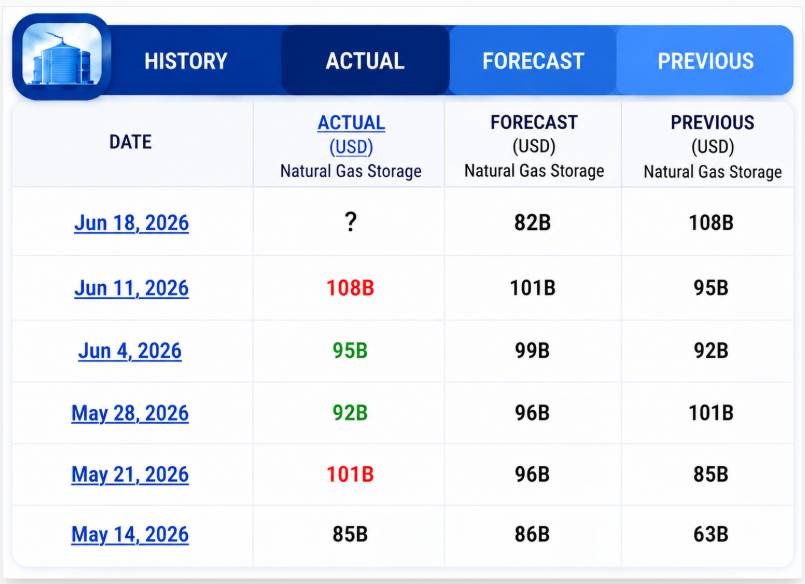Click the 63B previous value
Viewport: 805px width, 584px height.
[x=711, y=534]
